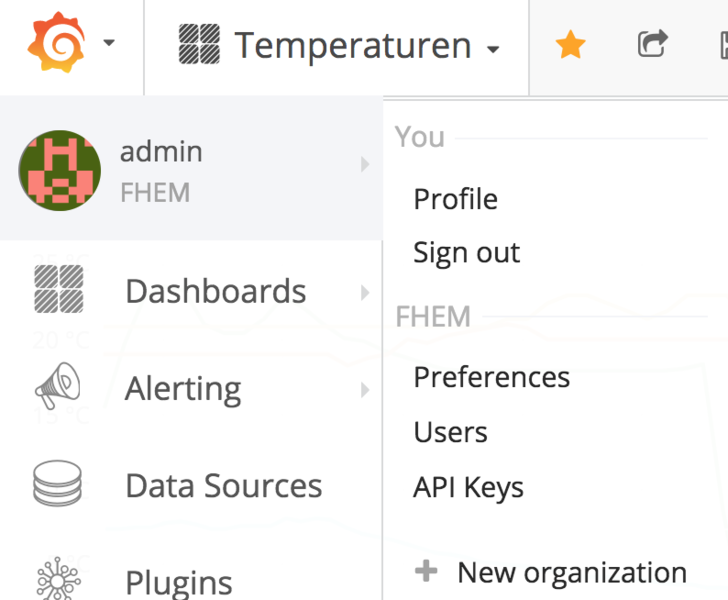Expand the Alerting submenu arrow

point(365,390)
